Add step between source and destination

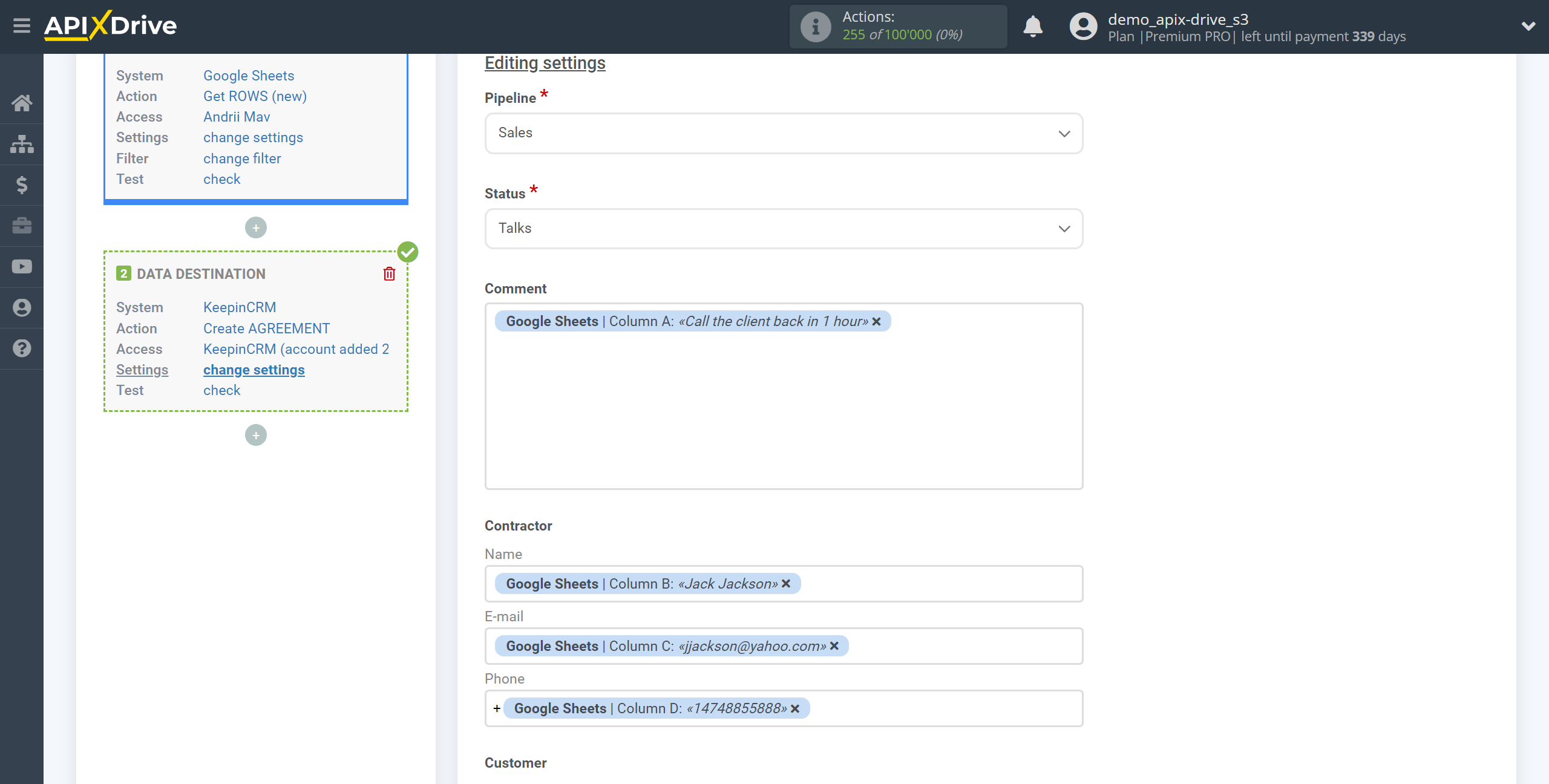coord(256,228)
